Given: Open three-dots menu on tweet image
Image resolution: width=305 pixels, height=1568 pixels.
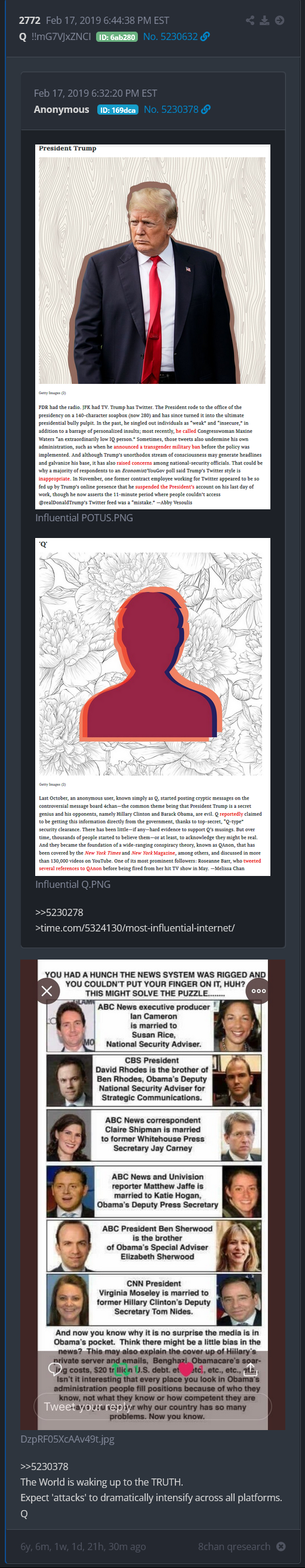Looking at the screenshot, I should point(258,991).
